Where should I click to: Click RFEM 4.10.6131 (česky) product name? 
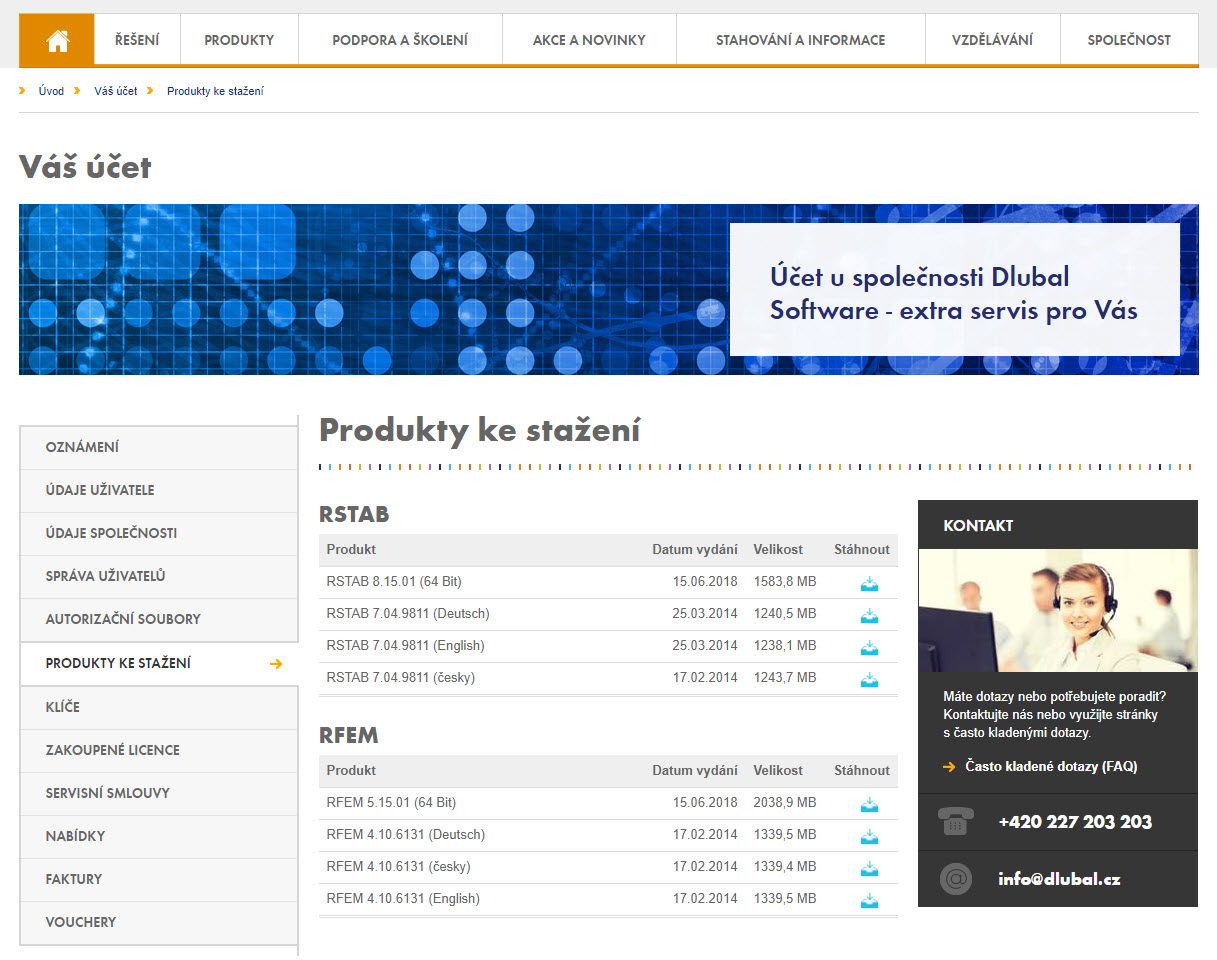pos(398,866)
